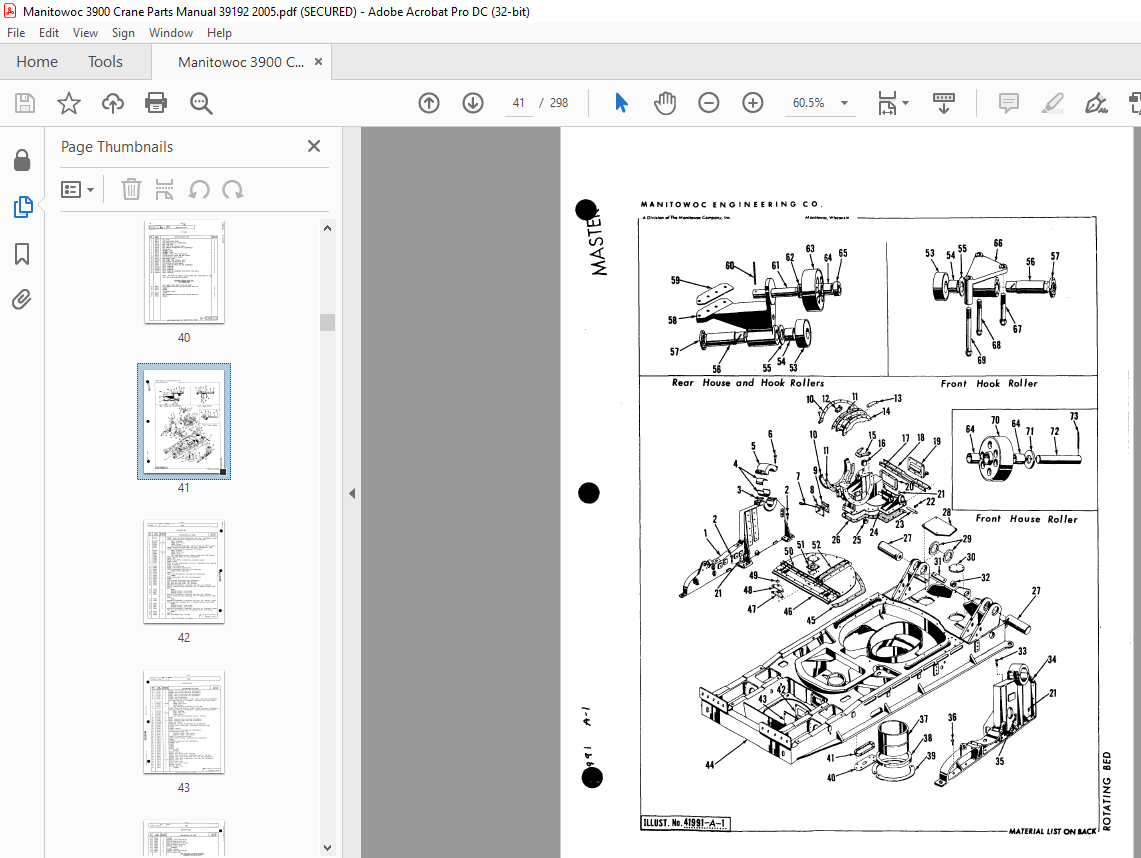Screen dimensions: 1141x858
Task: Collapse the navigation pane arrow
Action: point(352,493)
